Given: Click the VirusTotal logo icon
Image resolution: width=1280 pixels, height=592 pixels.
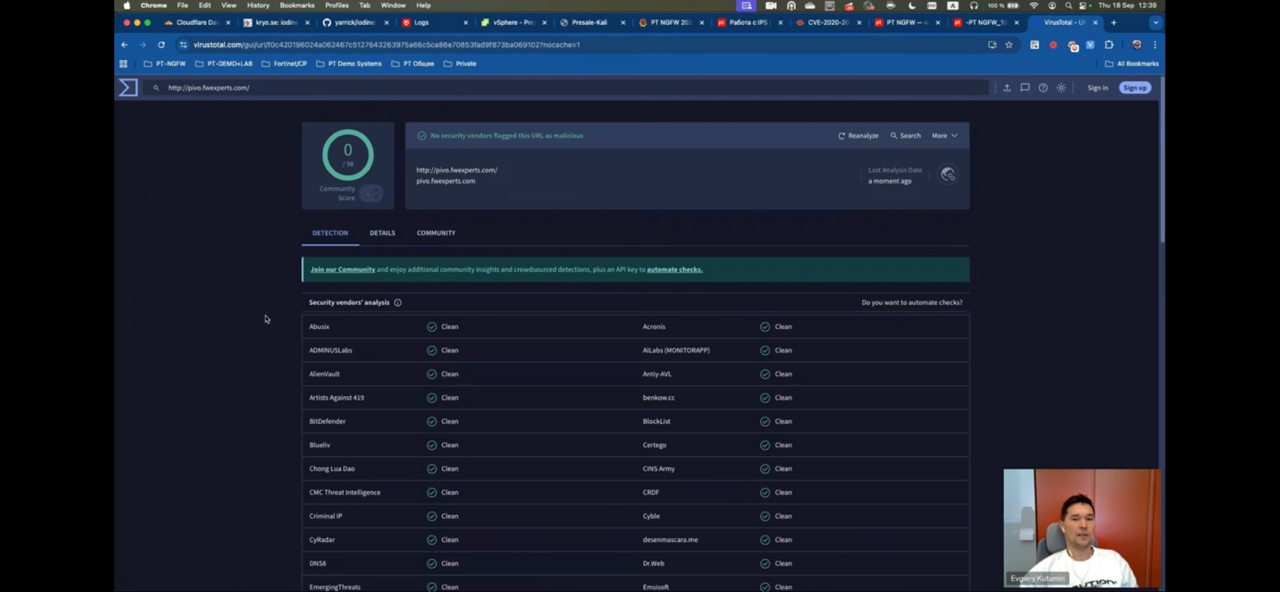Looking at the screenshot, I should pyautogui.click(x=128, y=88).
